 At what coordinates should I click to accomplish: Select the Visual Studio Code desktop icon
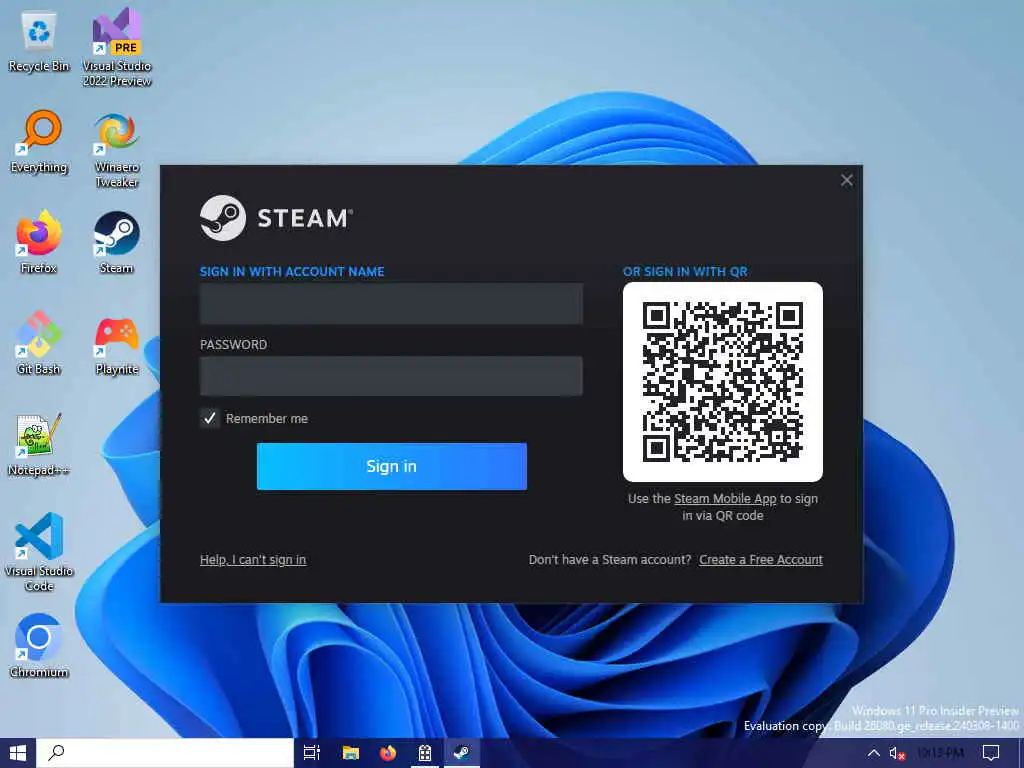(x=39, y=552)
